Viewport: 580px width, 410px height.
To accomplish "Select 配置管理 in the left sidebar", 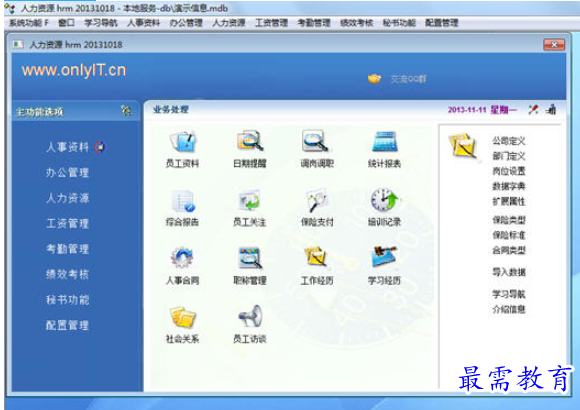I will (x=67, y=325).
